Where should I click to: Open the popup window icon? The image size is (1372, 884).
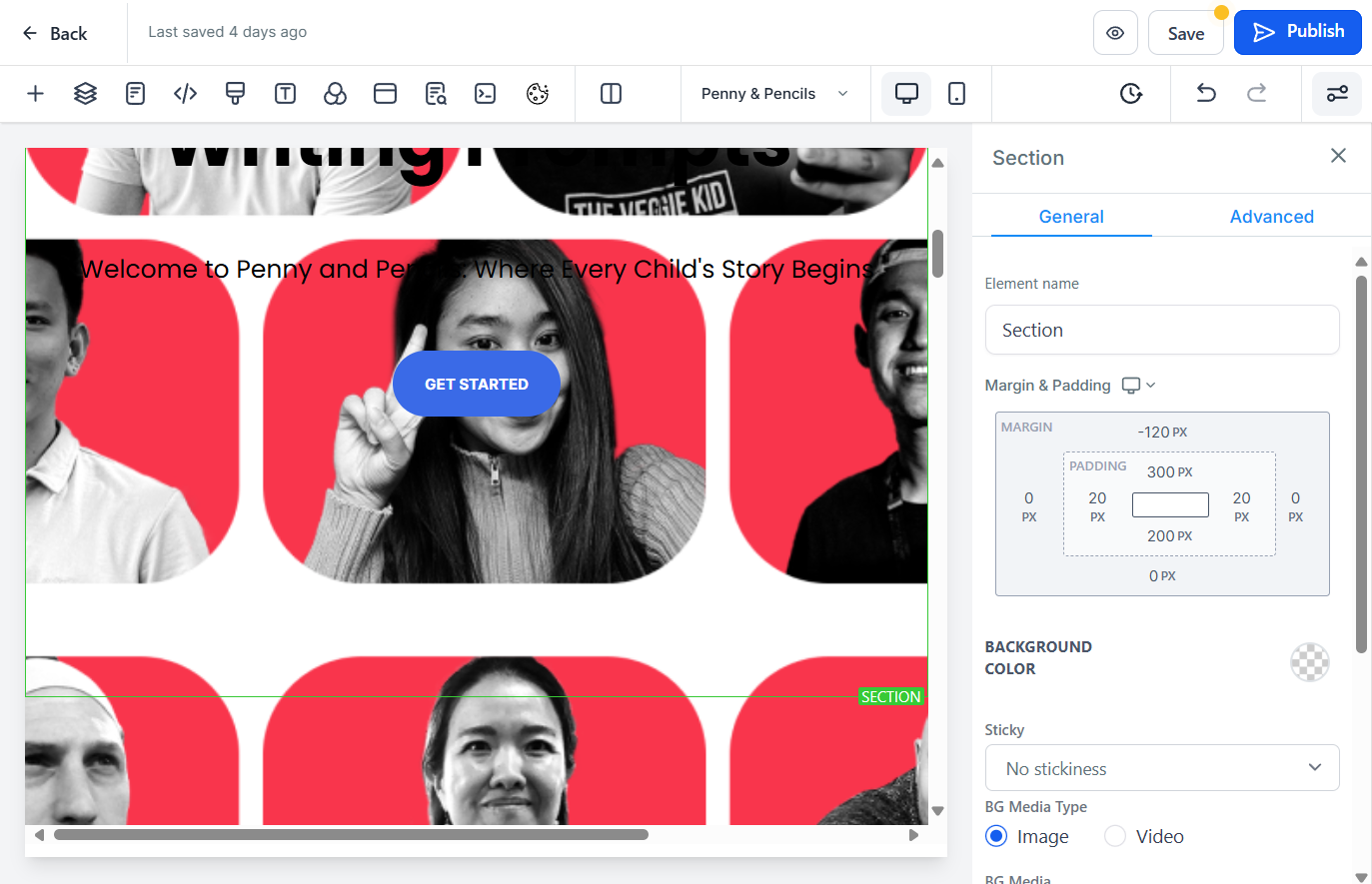(385, 94)
